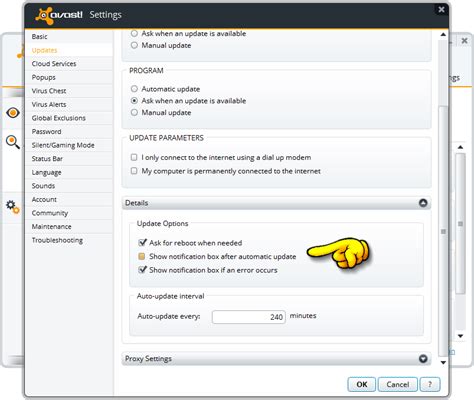474x400 pixels.
Task: Open Password settings
Action: point(69,132)
